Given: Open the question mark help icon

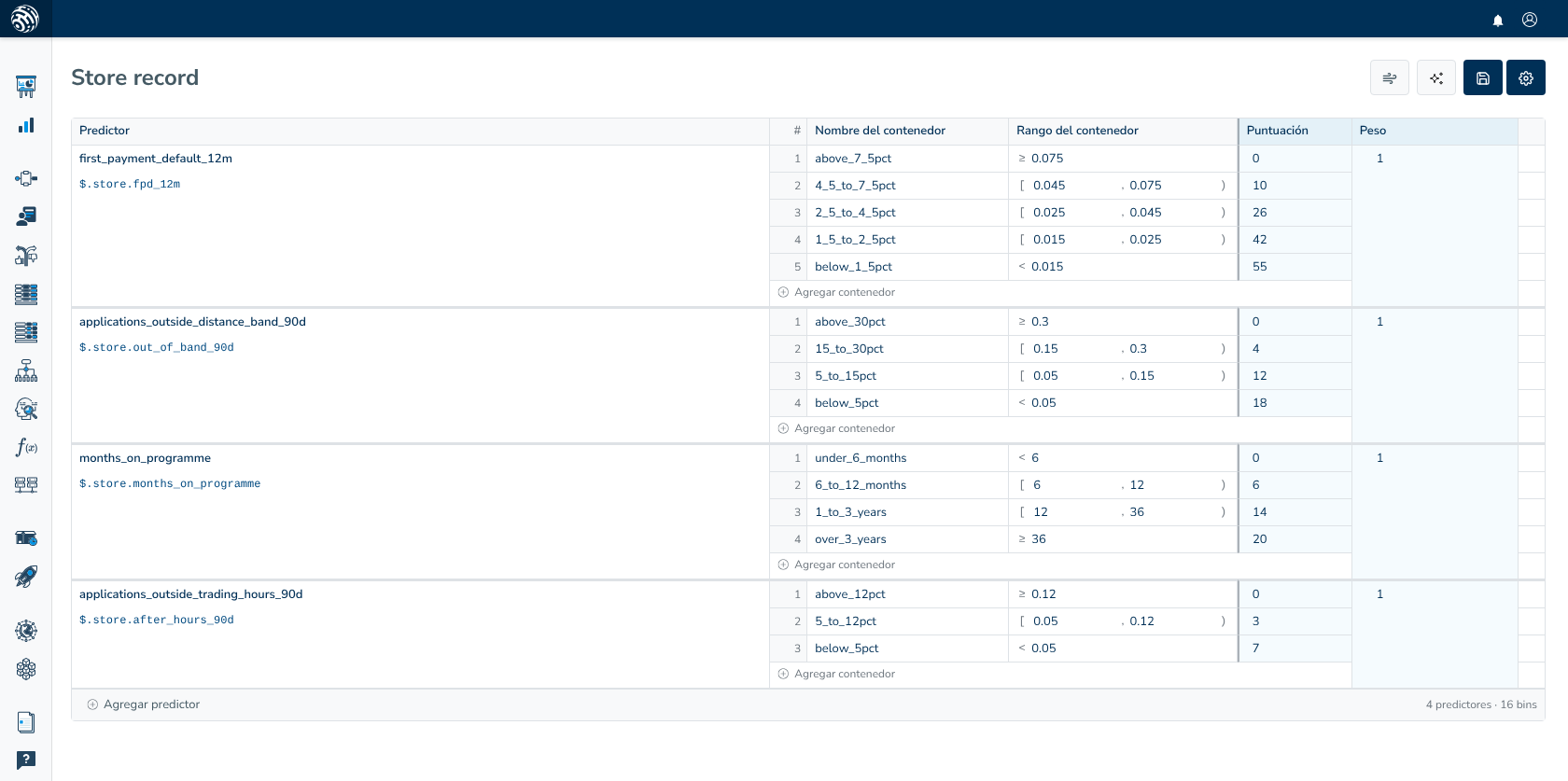Looking at the screenshot, I should pos(26,760).
